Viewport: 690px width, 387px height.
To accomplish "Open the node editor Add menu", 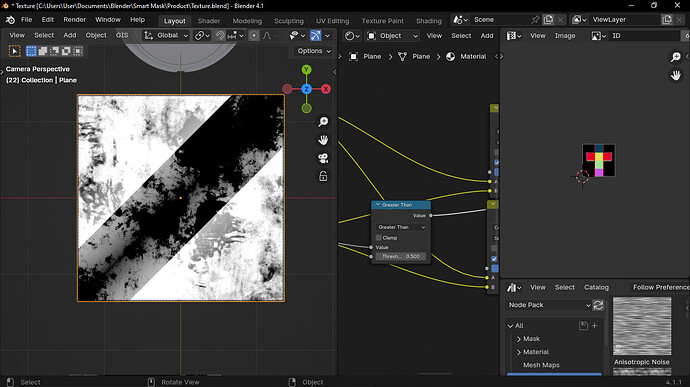I will (x=487, y=36).
